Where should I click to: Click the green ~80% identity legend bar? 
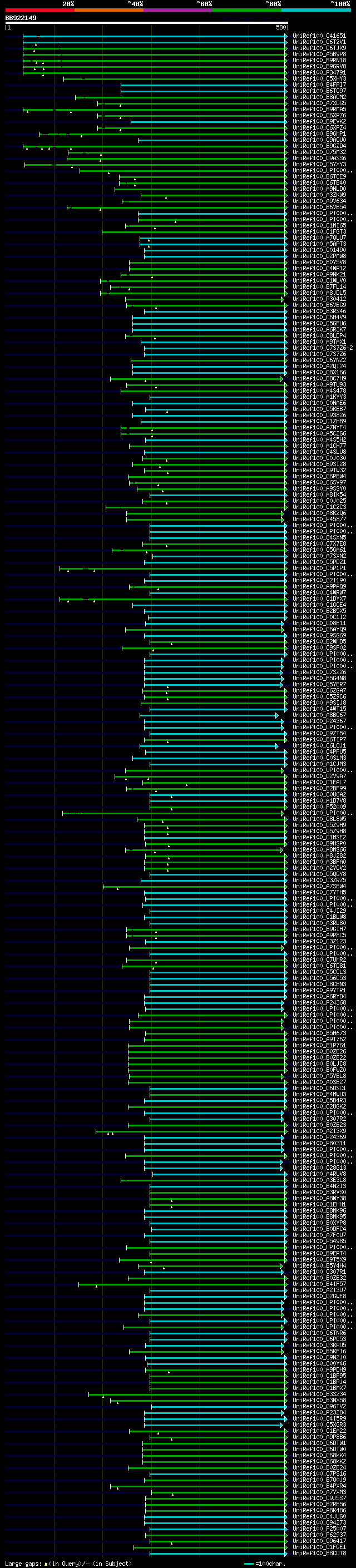[247, 10]
